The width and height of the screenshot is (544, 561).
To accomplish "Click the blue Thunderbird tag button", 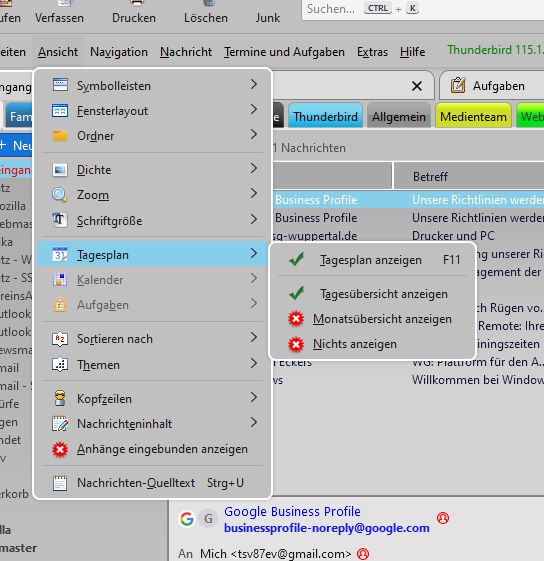I will 325,116.
